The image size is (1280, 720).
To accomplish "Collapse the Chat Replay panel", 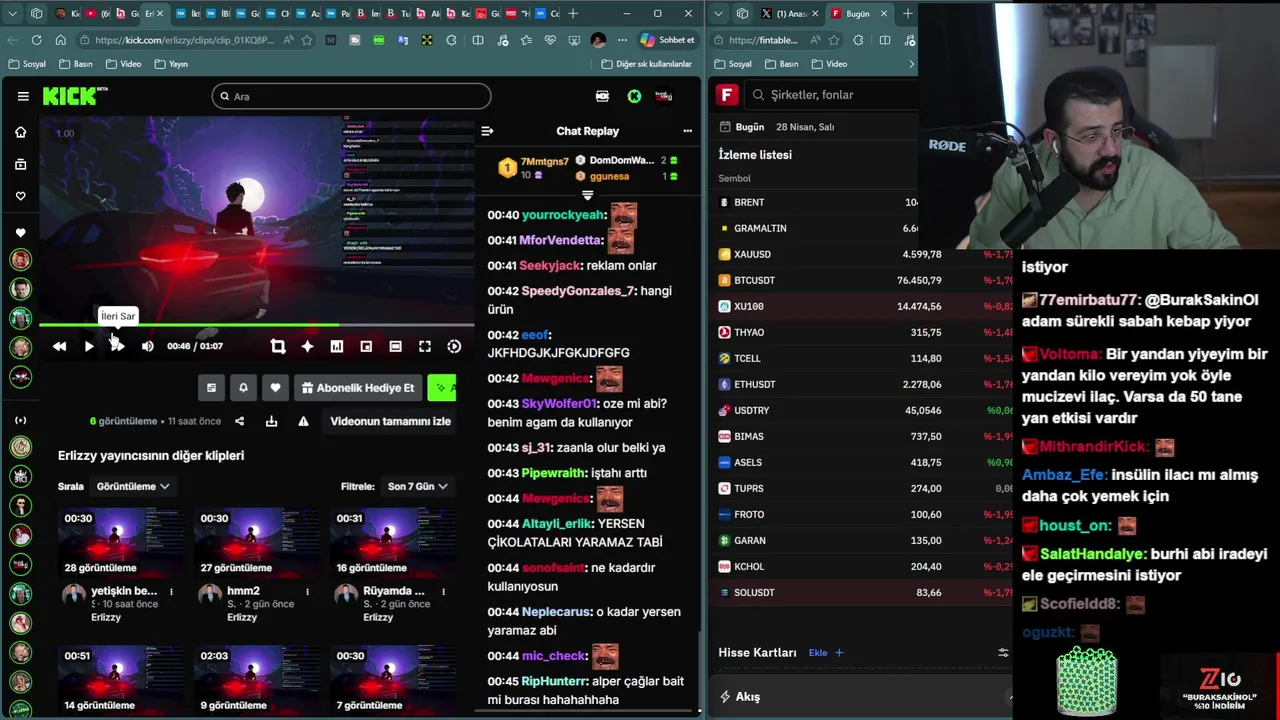I will (487, 131).
